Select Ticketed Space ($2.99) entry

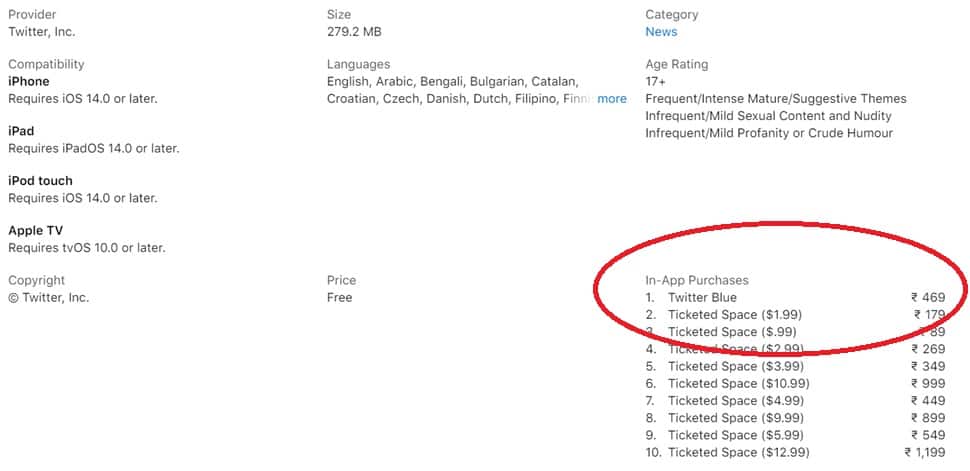point(795,349)
